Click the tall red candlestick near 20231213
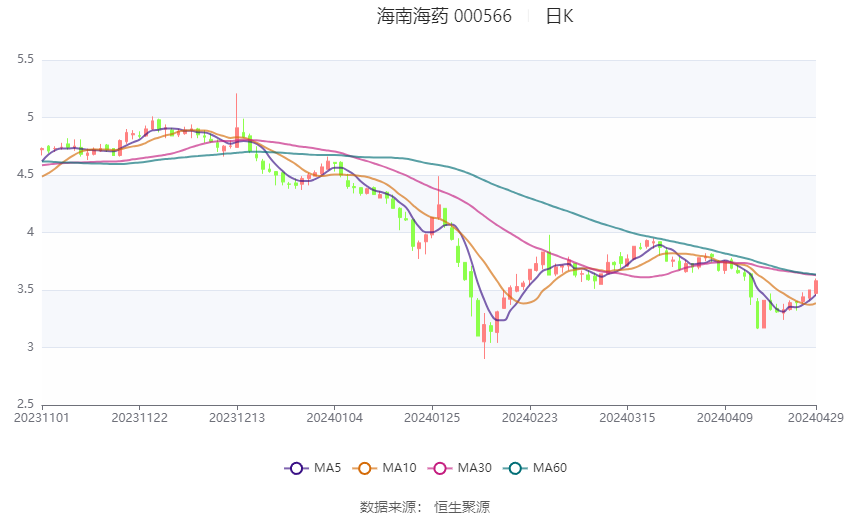Viewport: 850px width, 517px height. click(x=237, y=120)
